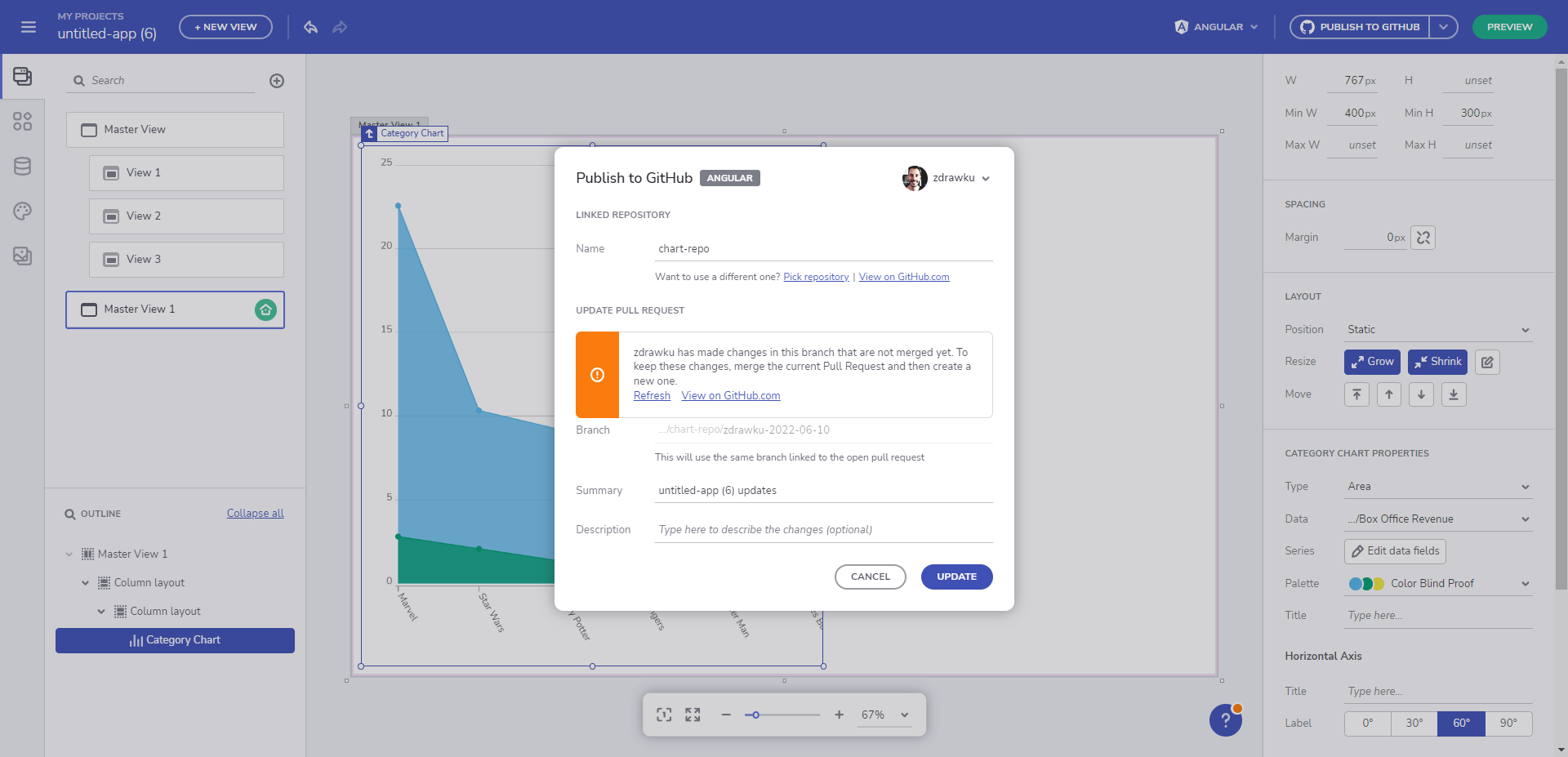Viewport: 1568px width, 757px height.
Task: Click the Update button
Action: point(956,577)
